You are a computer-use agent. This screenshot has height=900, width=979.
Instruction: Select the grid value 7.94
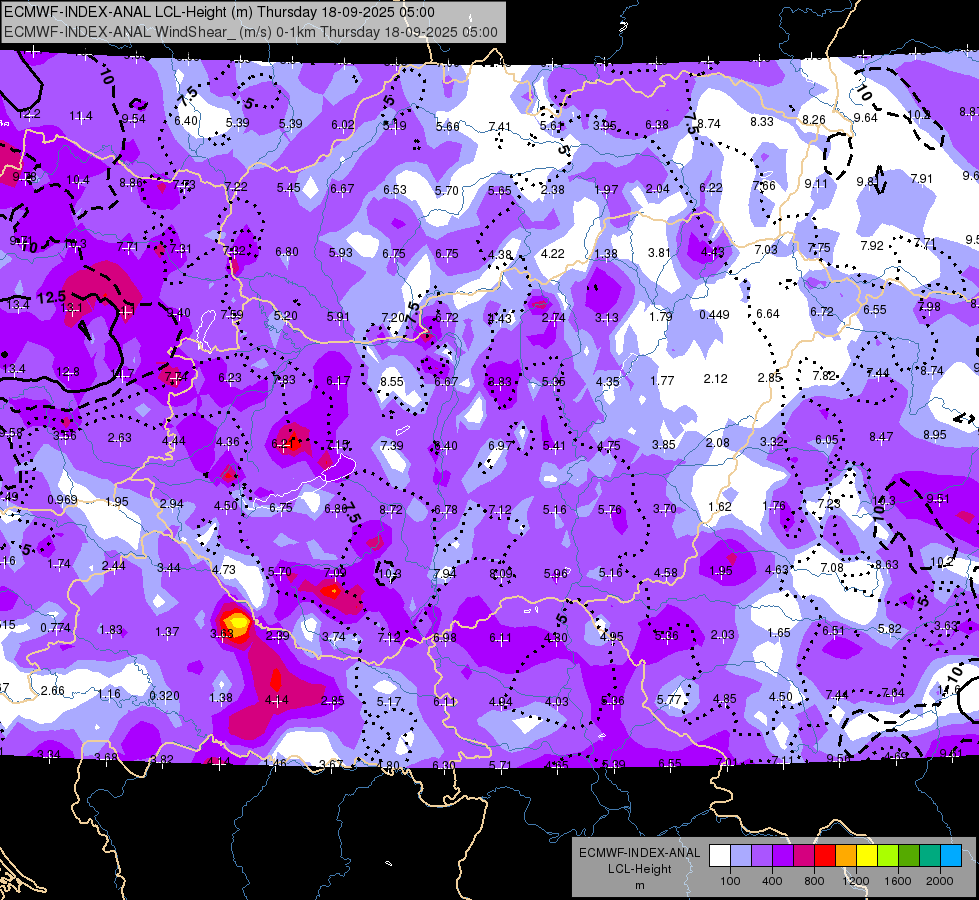(445, 573)
